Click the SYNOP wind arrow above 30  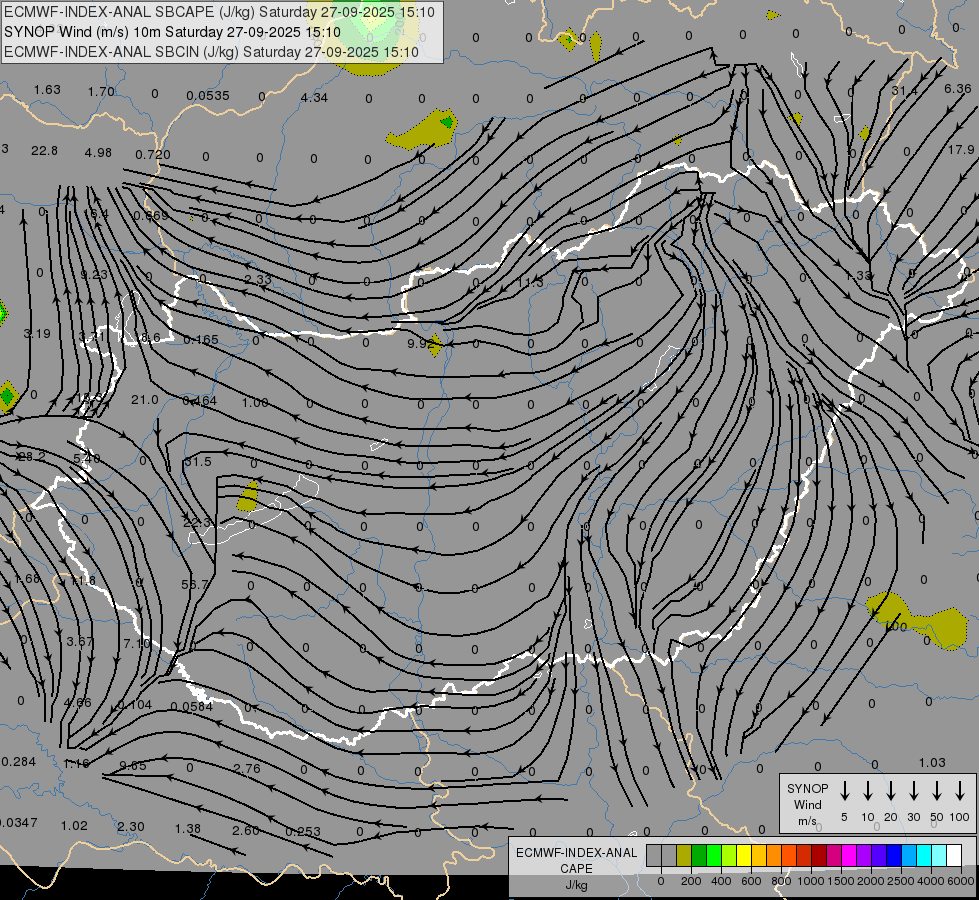913,791
